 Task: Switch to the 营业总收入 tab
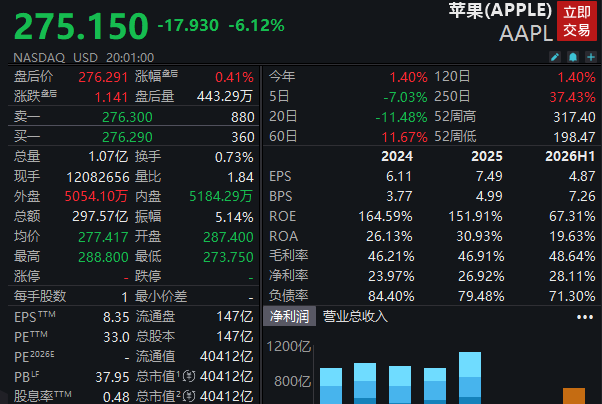point(355,316)
